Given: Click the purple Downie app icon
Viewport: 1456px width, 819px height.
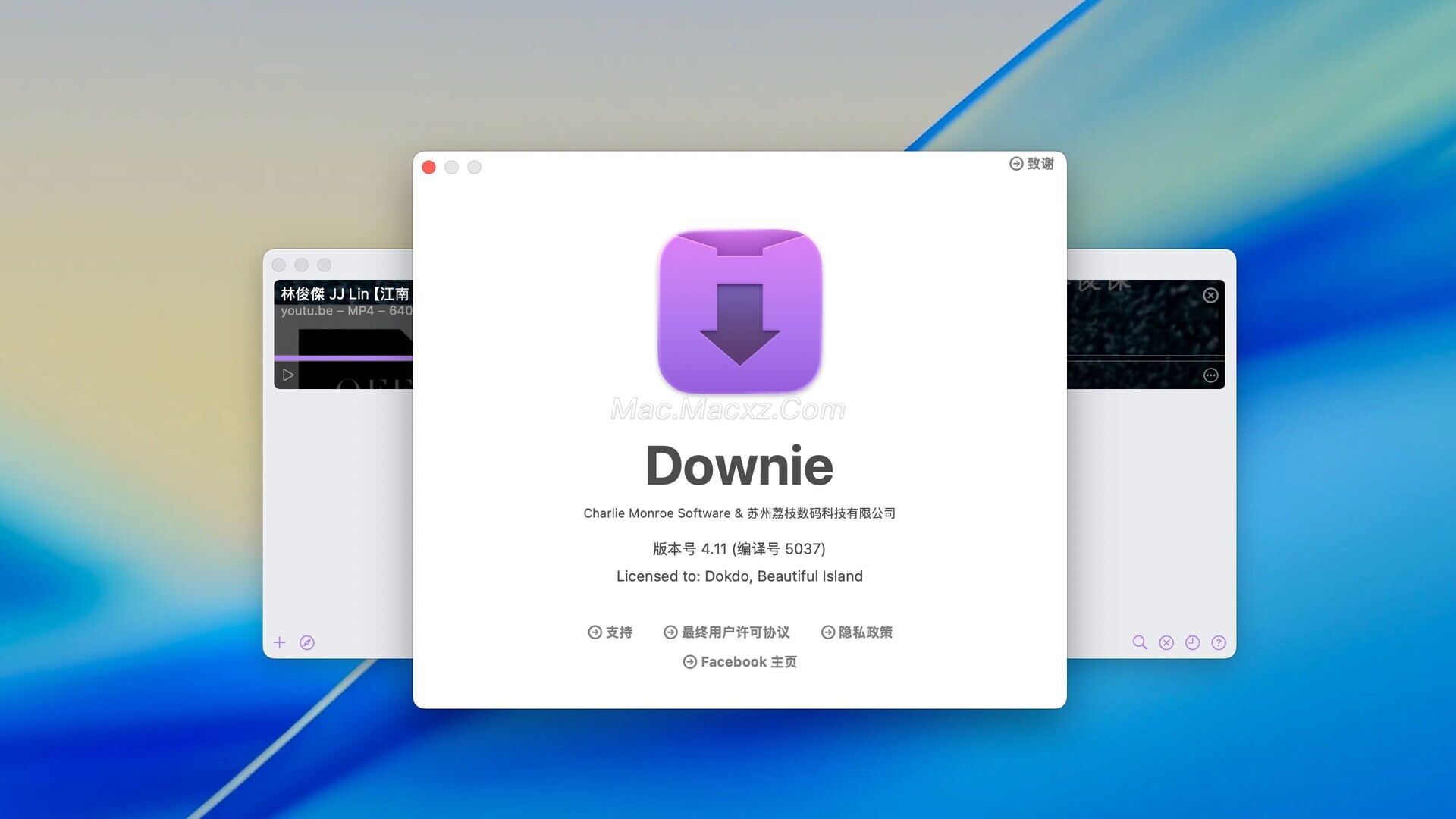Looking at the screenshot, I should click(739, 311).
